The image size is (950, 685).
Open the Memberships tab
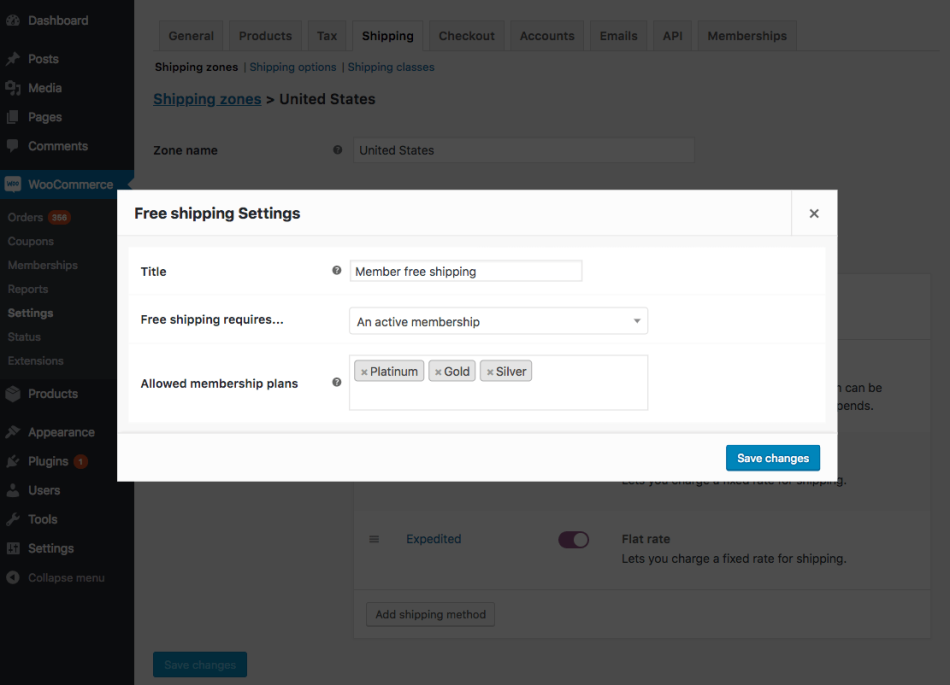pos(747,35)
